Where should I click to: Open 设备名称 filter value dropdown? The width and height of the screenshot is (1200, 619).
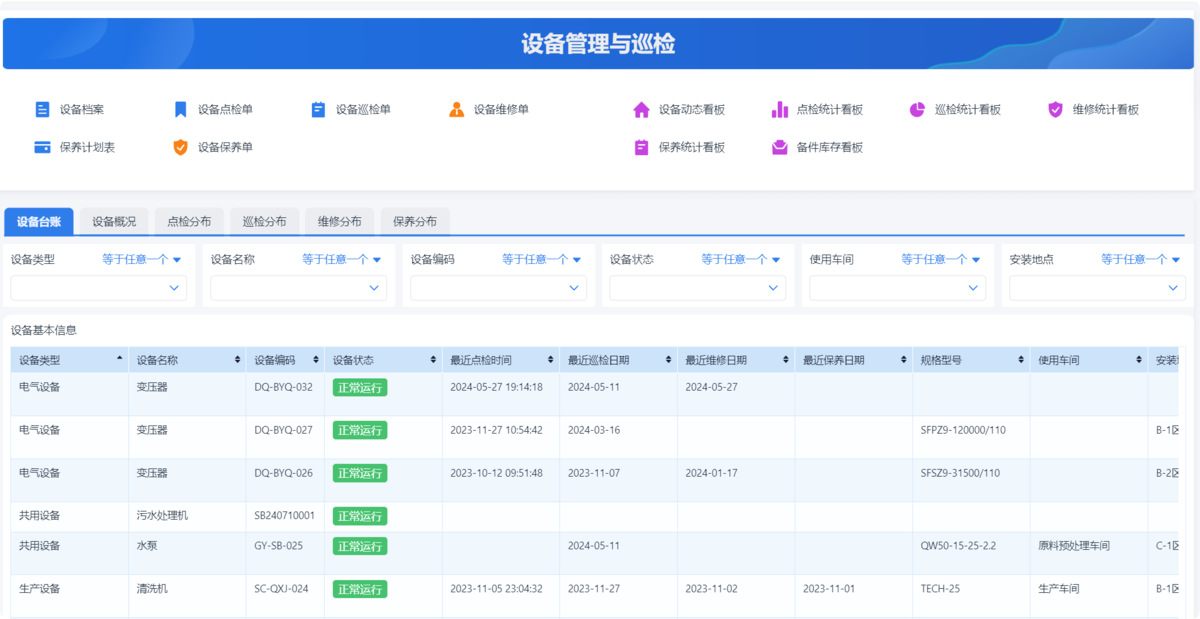[x=298, y=288]
